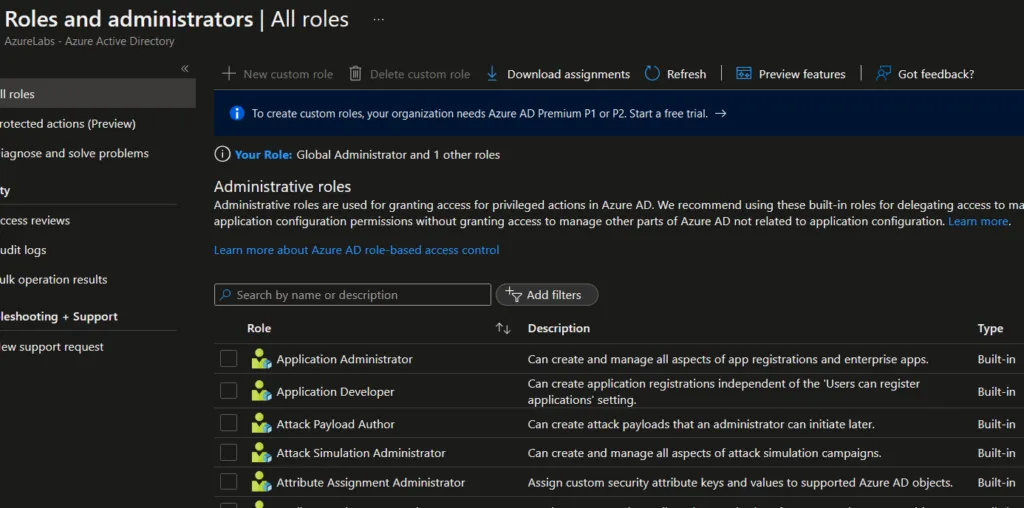Viewport: 1024px width, 508px height.
Task: Open New support request
Action: point(52,347)
